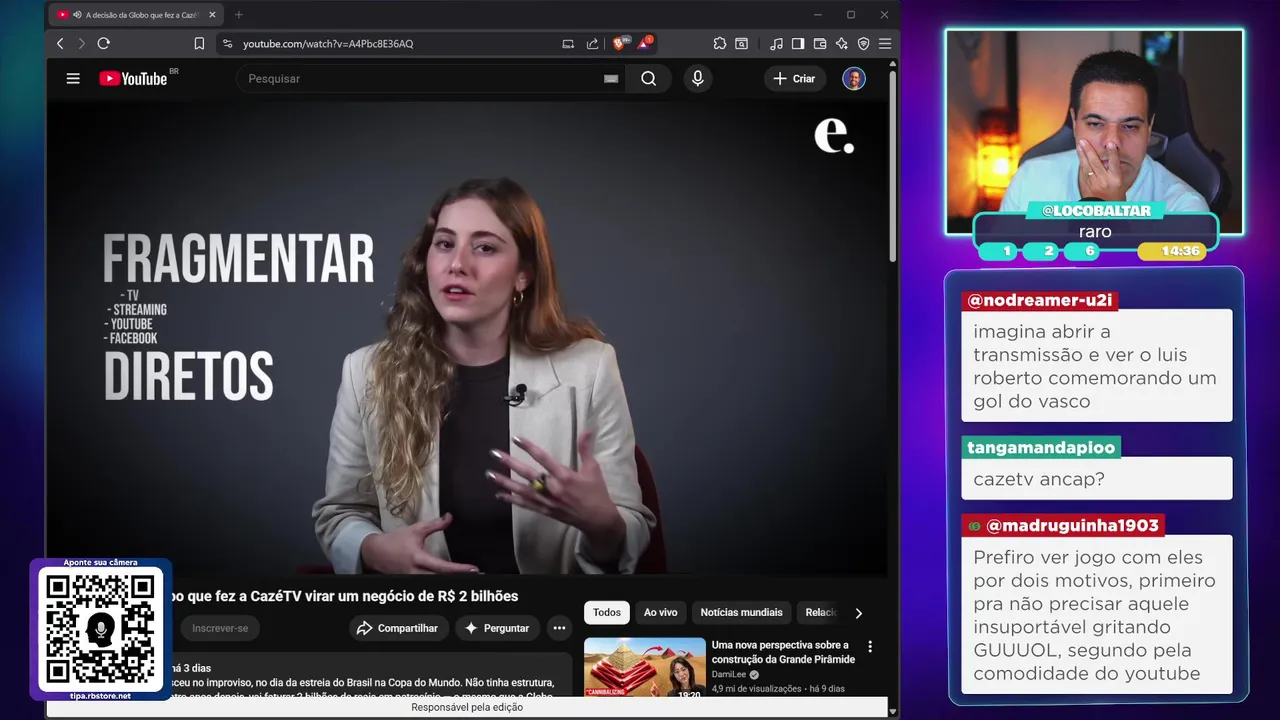Click the video title about CazéTV

(343, 596)
